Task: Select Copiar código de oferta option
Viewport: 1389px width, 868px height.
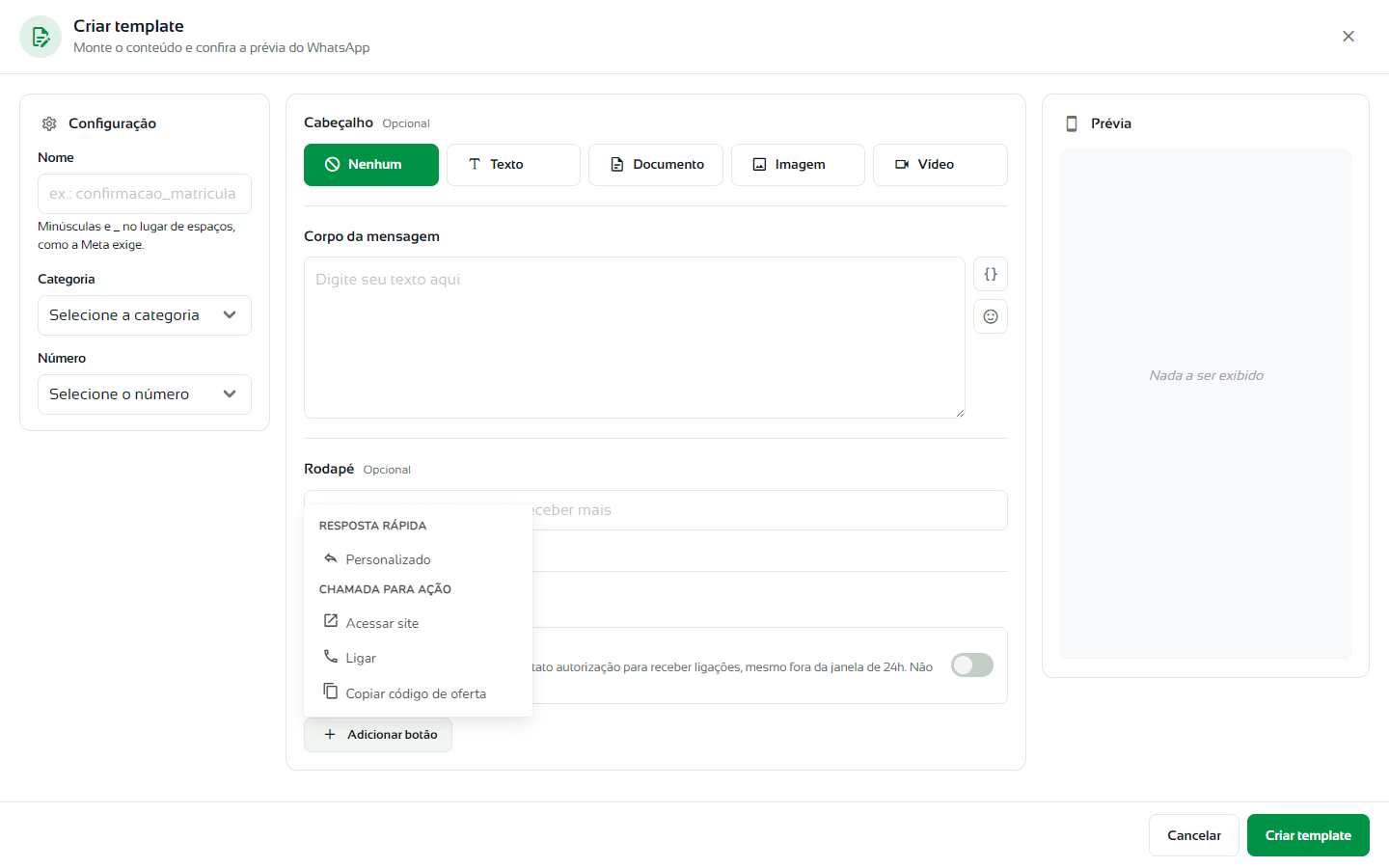Action: point(418,693)
